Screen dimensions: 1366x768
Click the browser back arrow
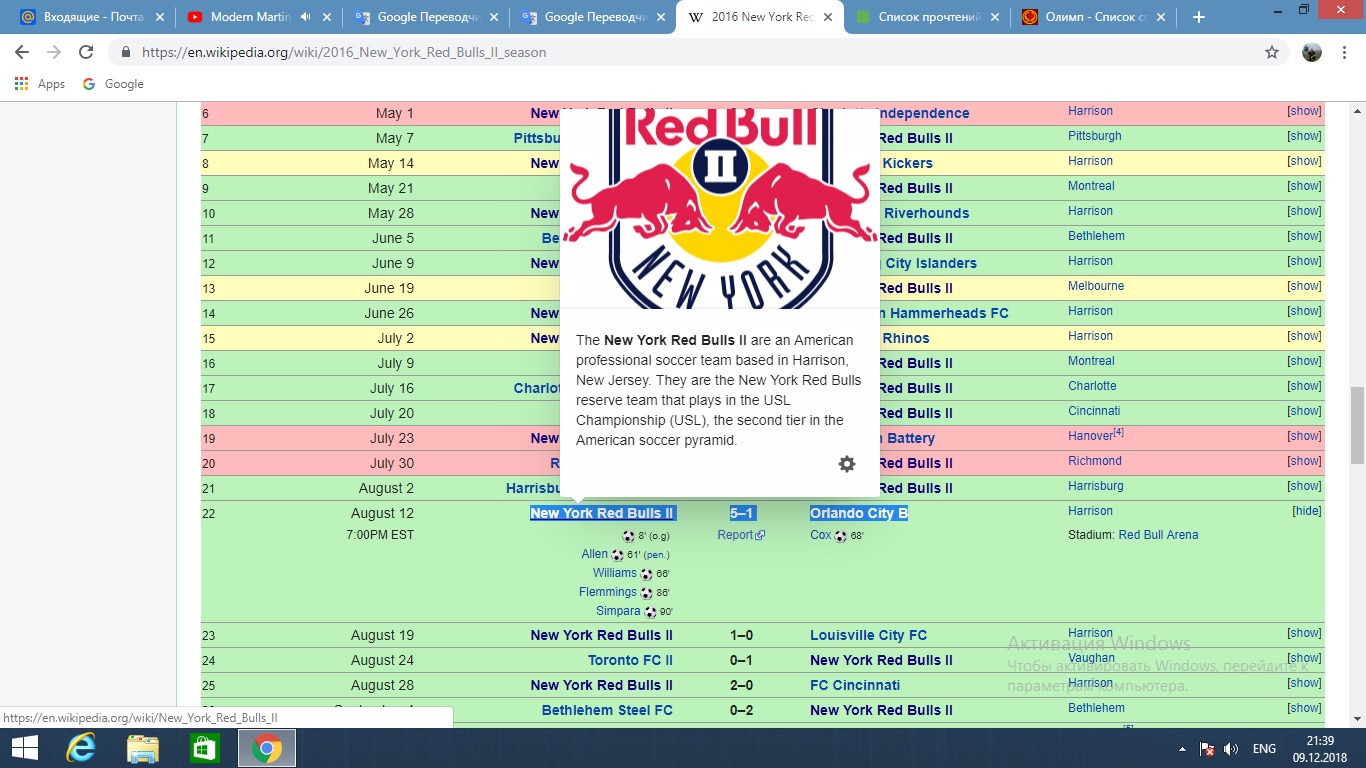22,52
